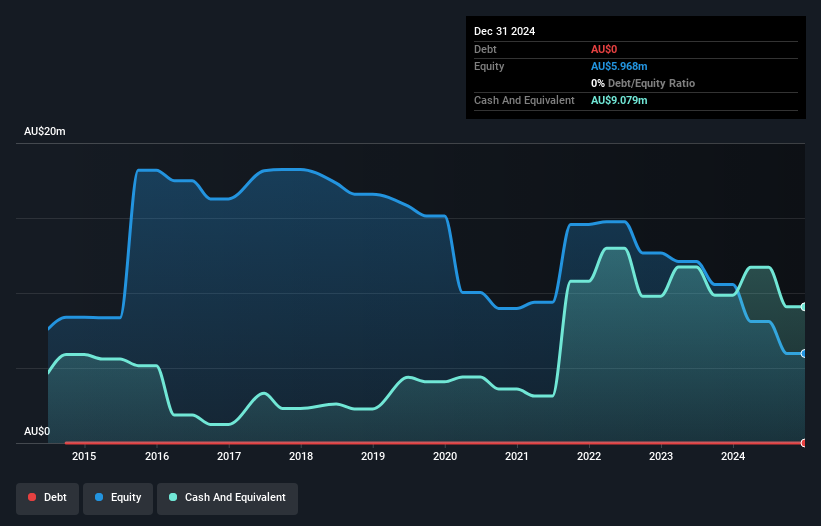Click the Cash And Equivalent tooltip row label

click(x=524, y=100)
